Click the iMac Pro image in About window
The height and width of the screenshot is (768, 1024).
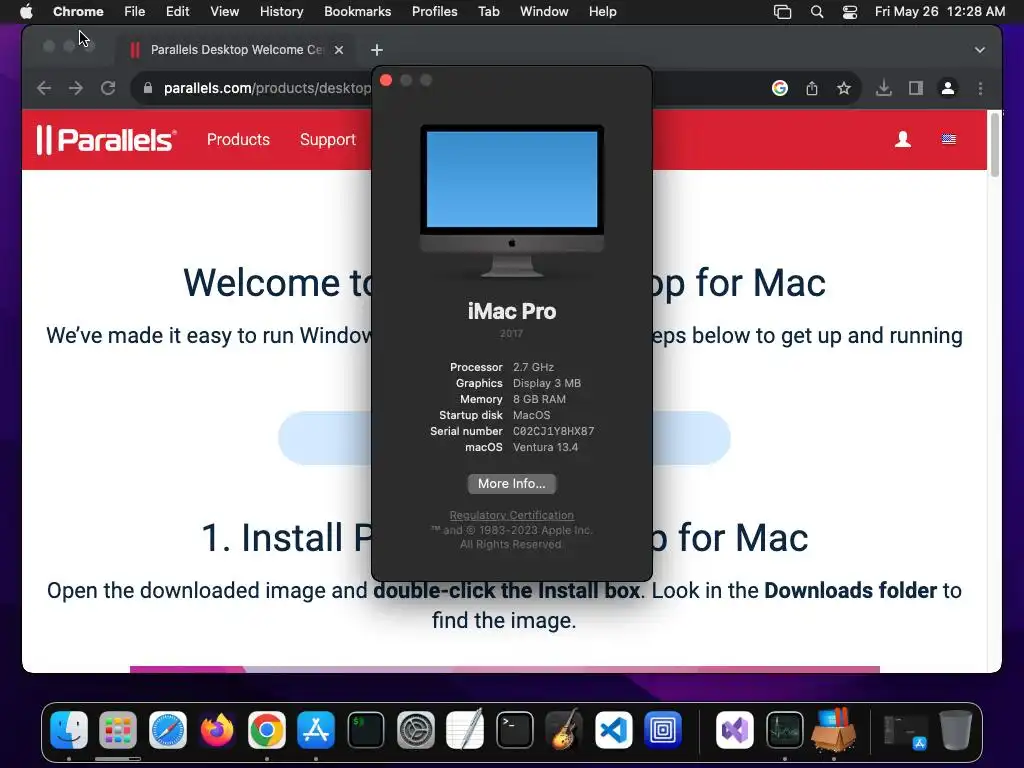512,201
